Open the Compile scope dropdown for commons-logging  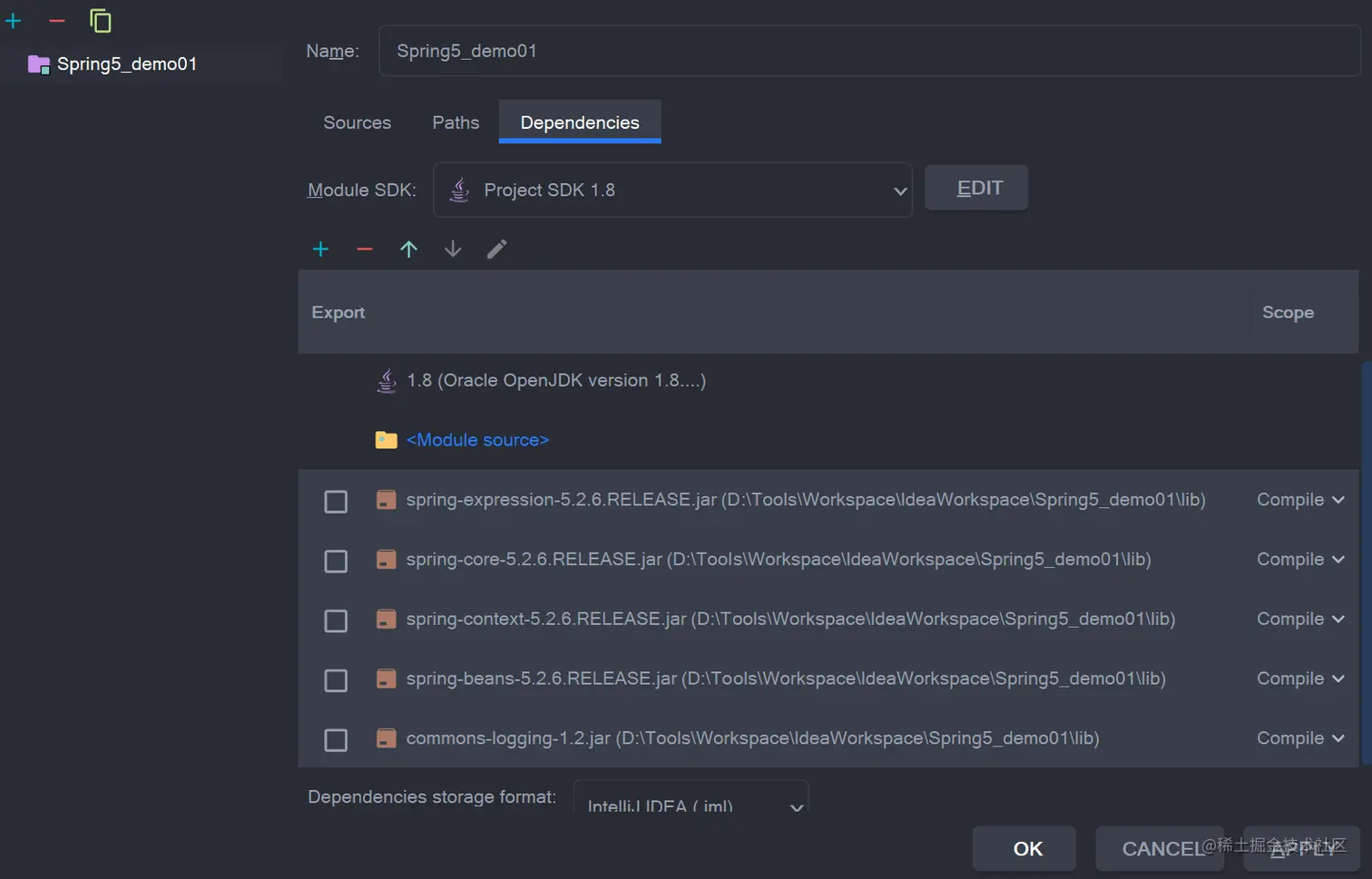tap(1300, 738)
